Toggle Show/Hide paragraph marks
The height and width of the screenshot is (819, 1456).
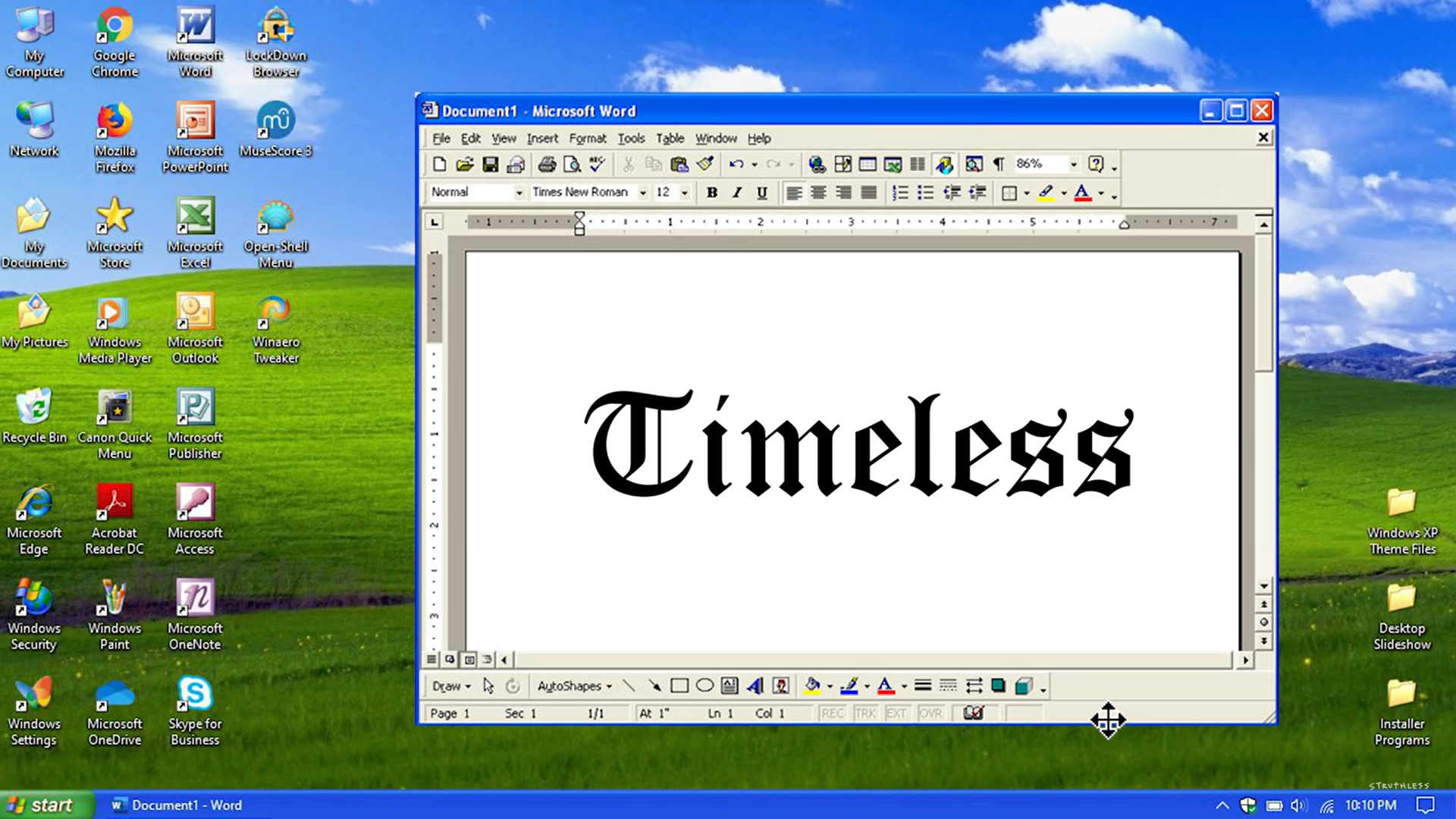coord(999,164)
